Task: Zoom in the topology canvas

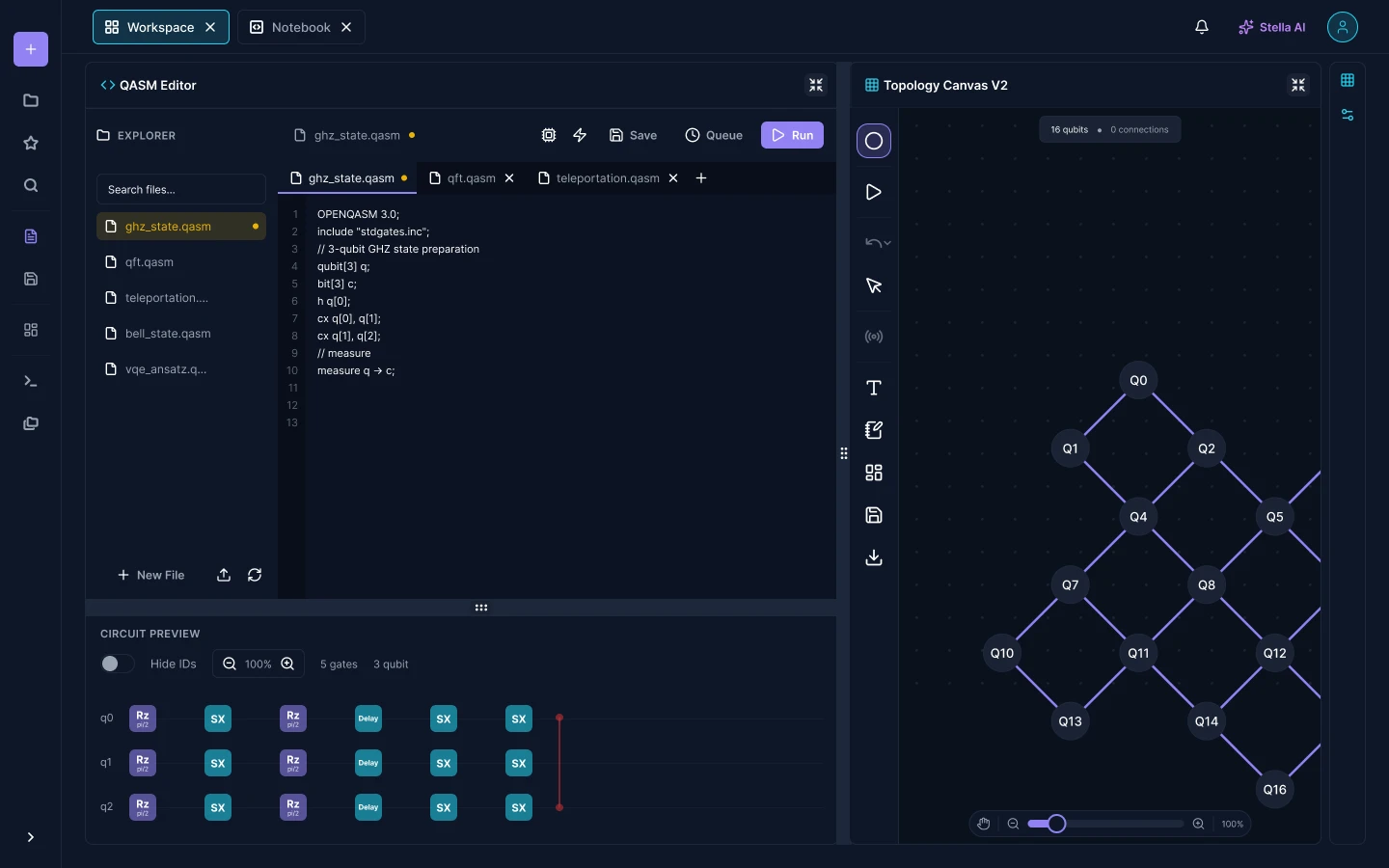Action: [1198, 824]
